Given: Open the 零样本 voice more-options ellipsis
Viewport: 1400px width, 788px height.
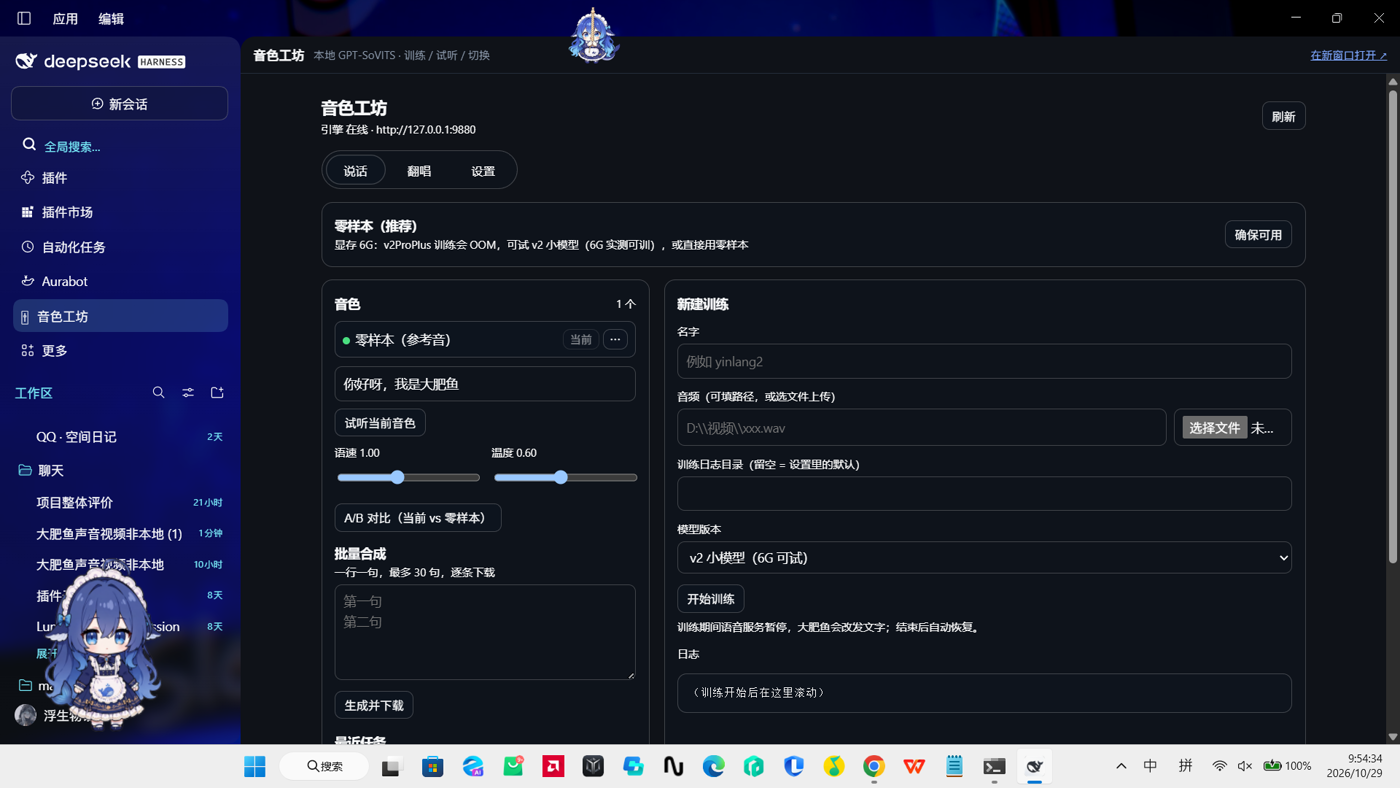Looking at the screenshot, I should click(615, 340).
